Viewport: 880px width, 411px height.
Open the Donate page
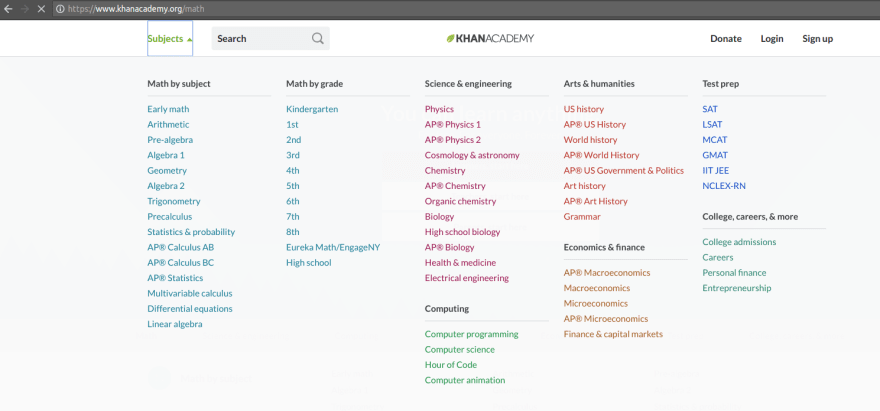click(x=726, y=39)
